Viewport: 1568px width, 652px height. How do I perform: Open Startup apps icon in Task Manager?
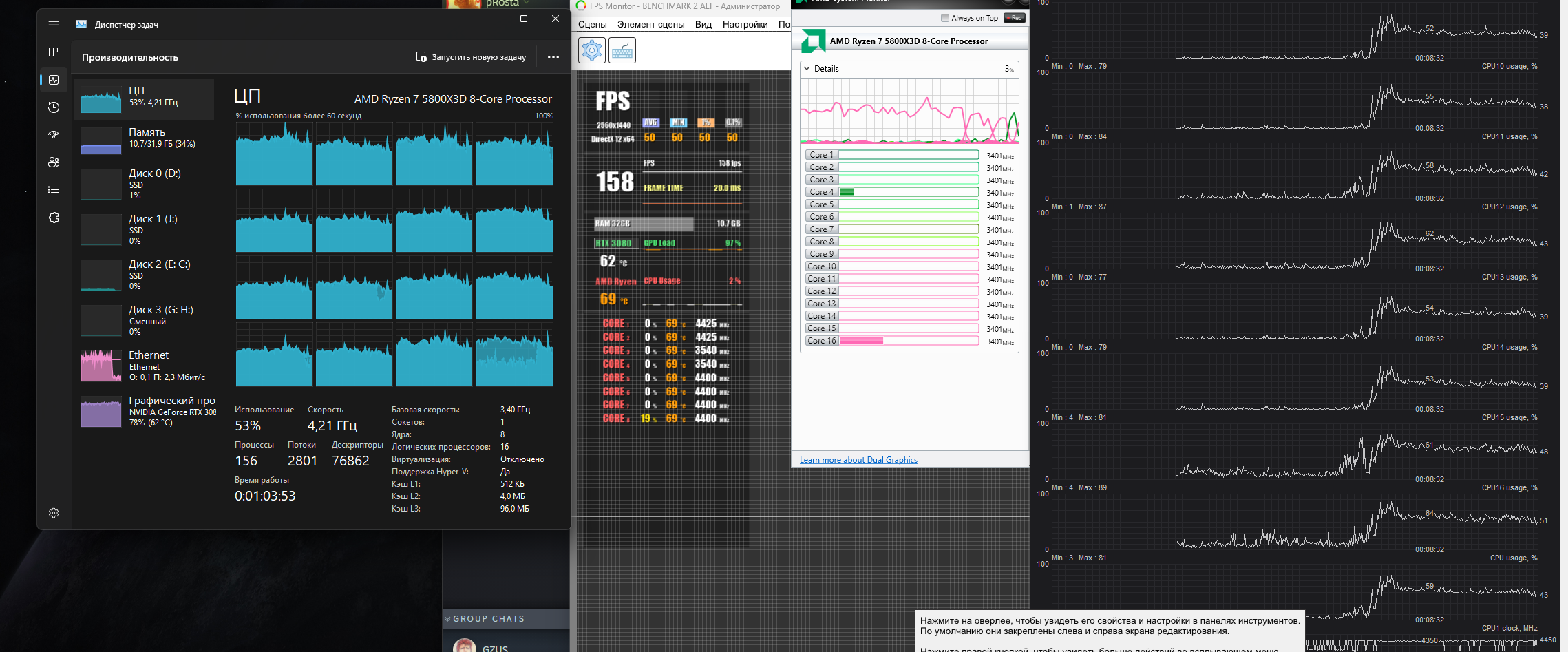[x=54, y=135]
